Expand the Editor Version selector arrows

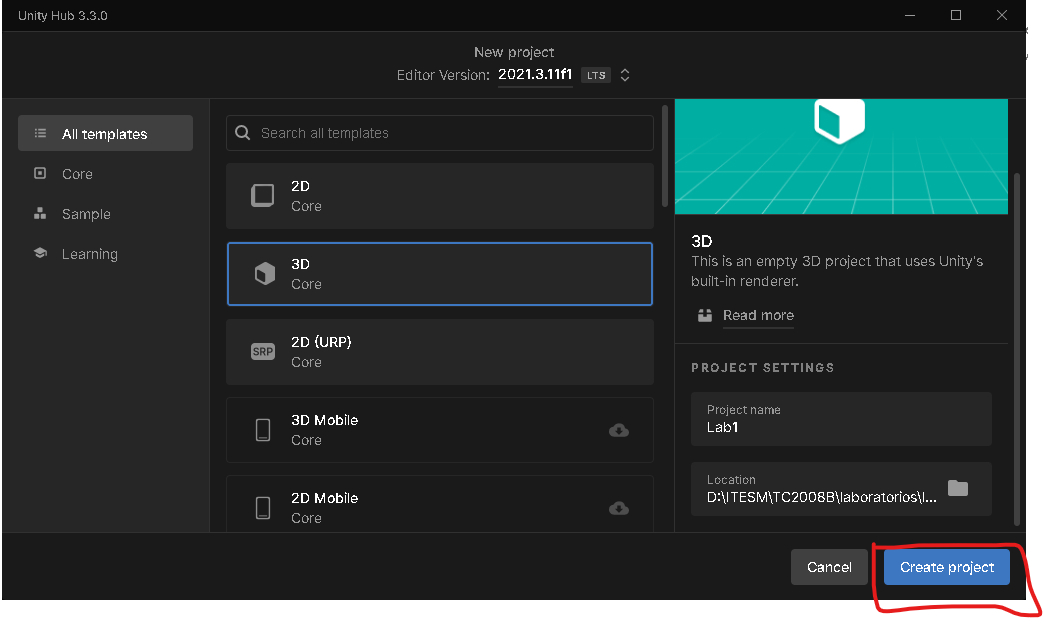625,75
